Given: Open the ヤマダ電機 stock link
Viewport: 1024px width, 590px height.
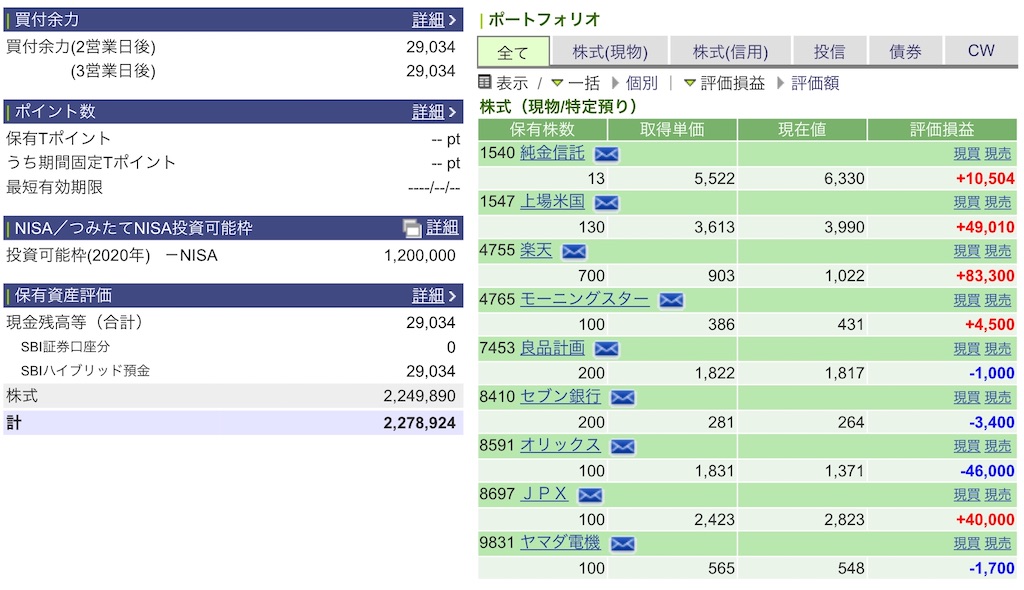Looking at the screenshot, I should coord(560,543).
